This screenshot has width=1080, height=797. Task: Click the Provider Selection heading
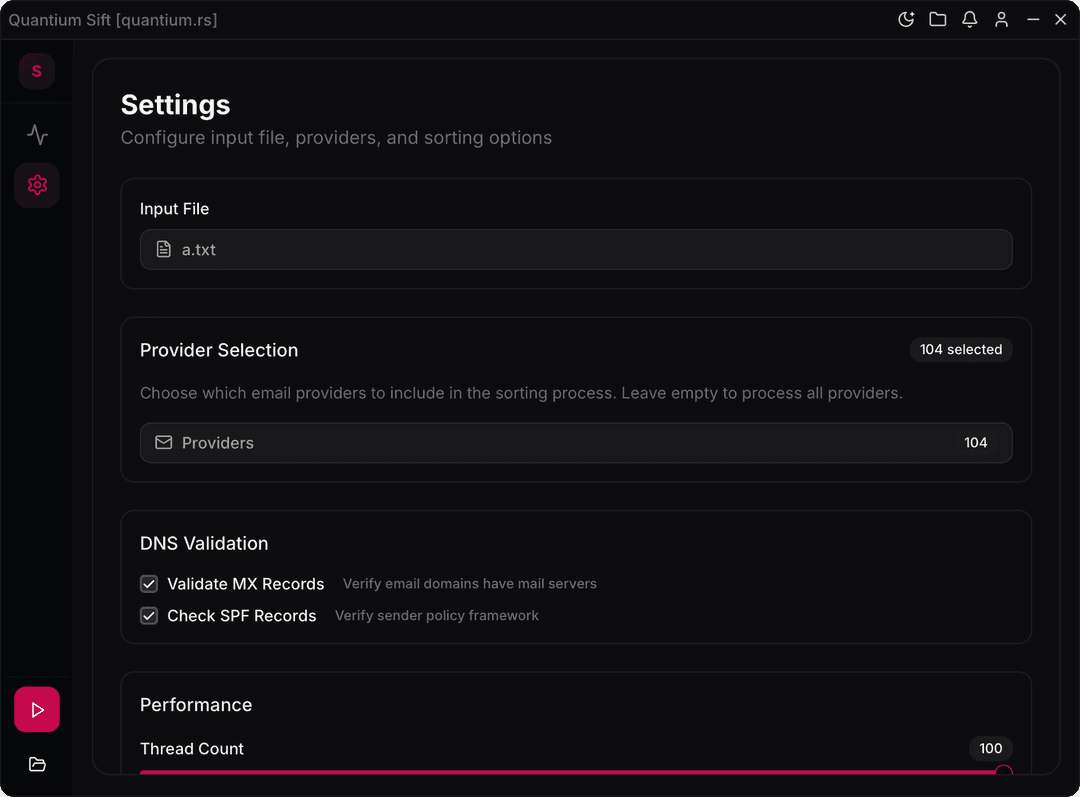point(219,350)
